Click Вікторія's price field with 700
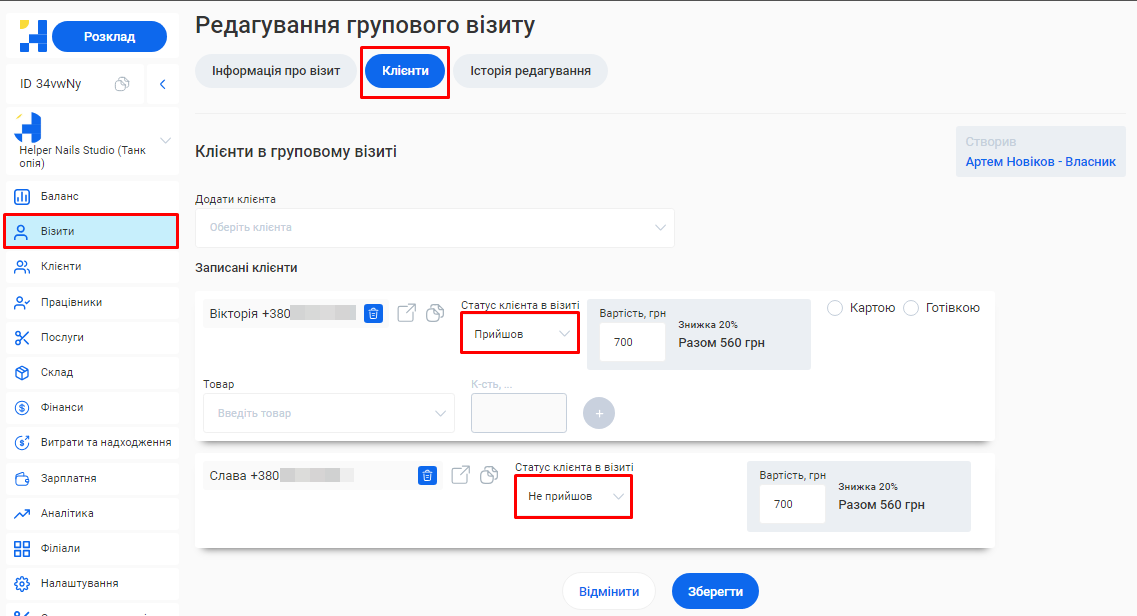Screen dimensions: 1137x616 (632, 342)
